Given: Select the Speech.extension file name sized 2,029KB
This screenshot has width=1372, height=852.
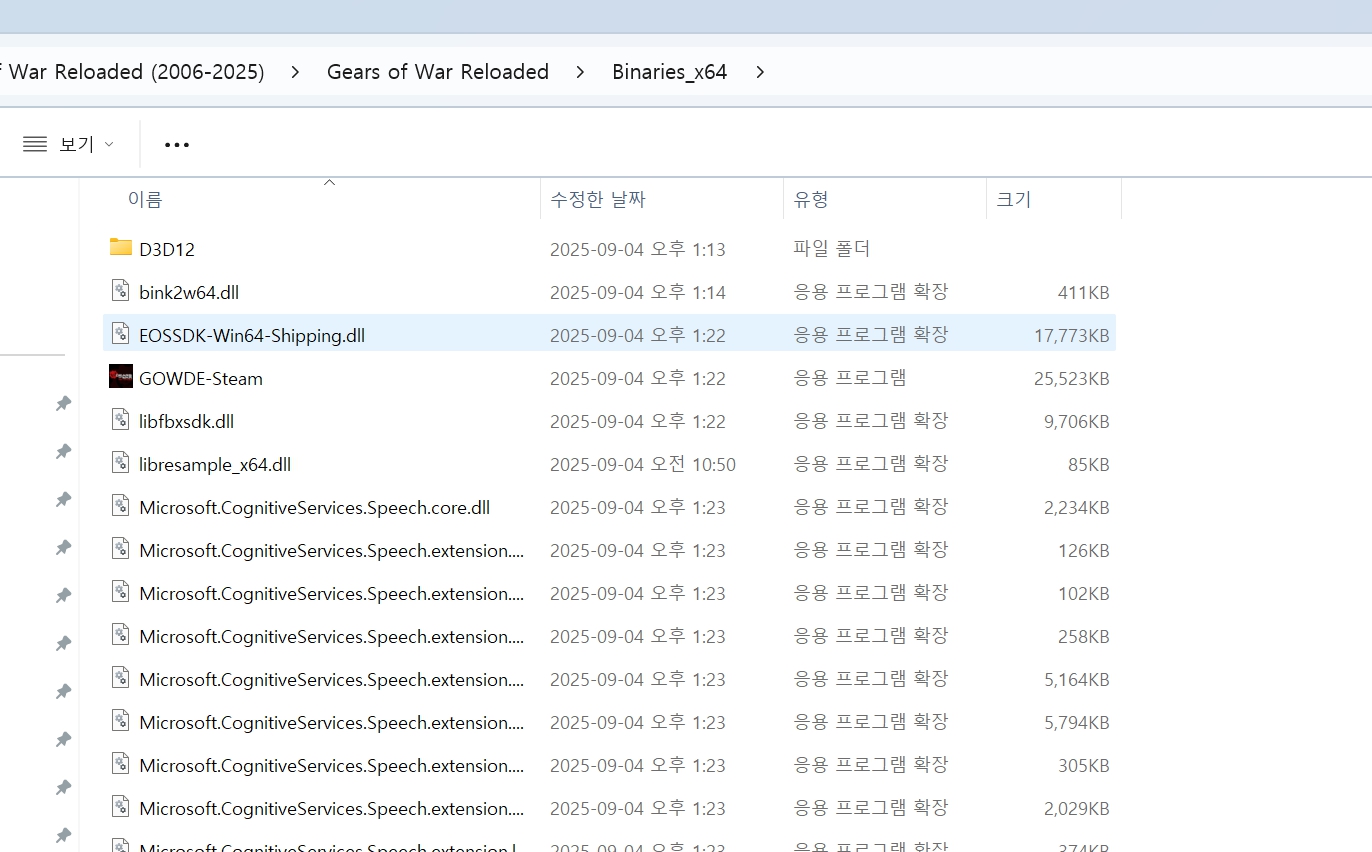Looking at the screenshot, I should click(332, 808).
